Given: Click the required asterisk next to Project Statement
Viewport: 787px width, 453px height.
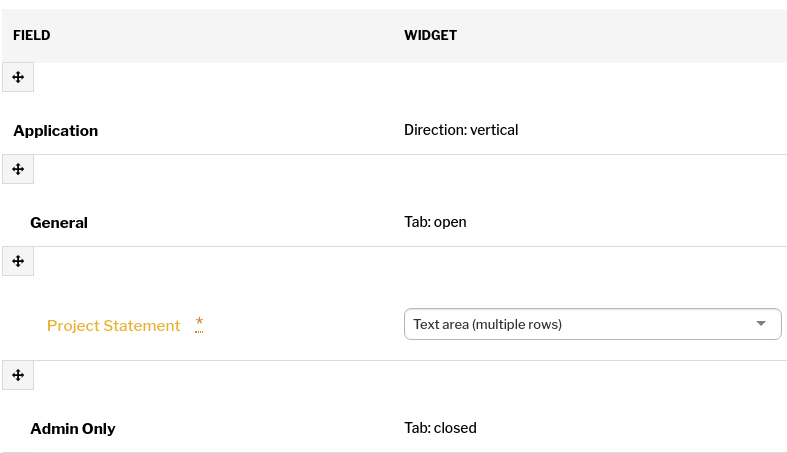Looking at the screenshot, I should click(x=199, y=325).
